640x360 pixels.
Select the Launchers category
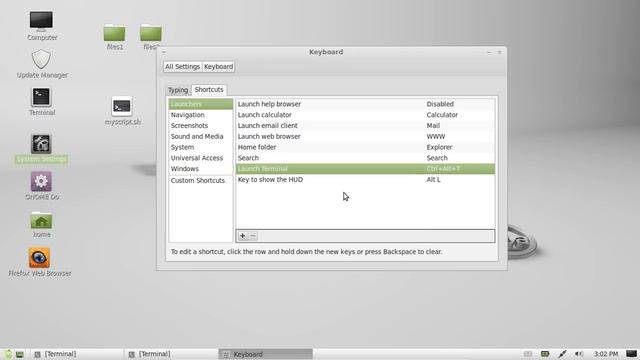[x=201, y=104]
